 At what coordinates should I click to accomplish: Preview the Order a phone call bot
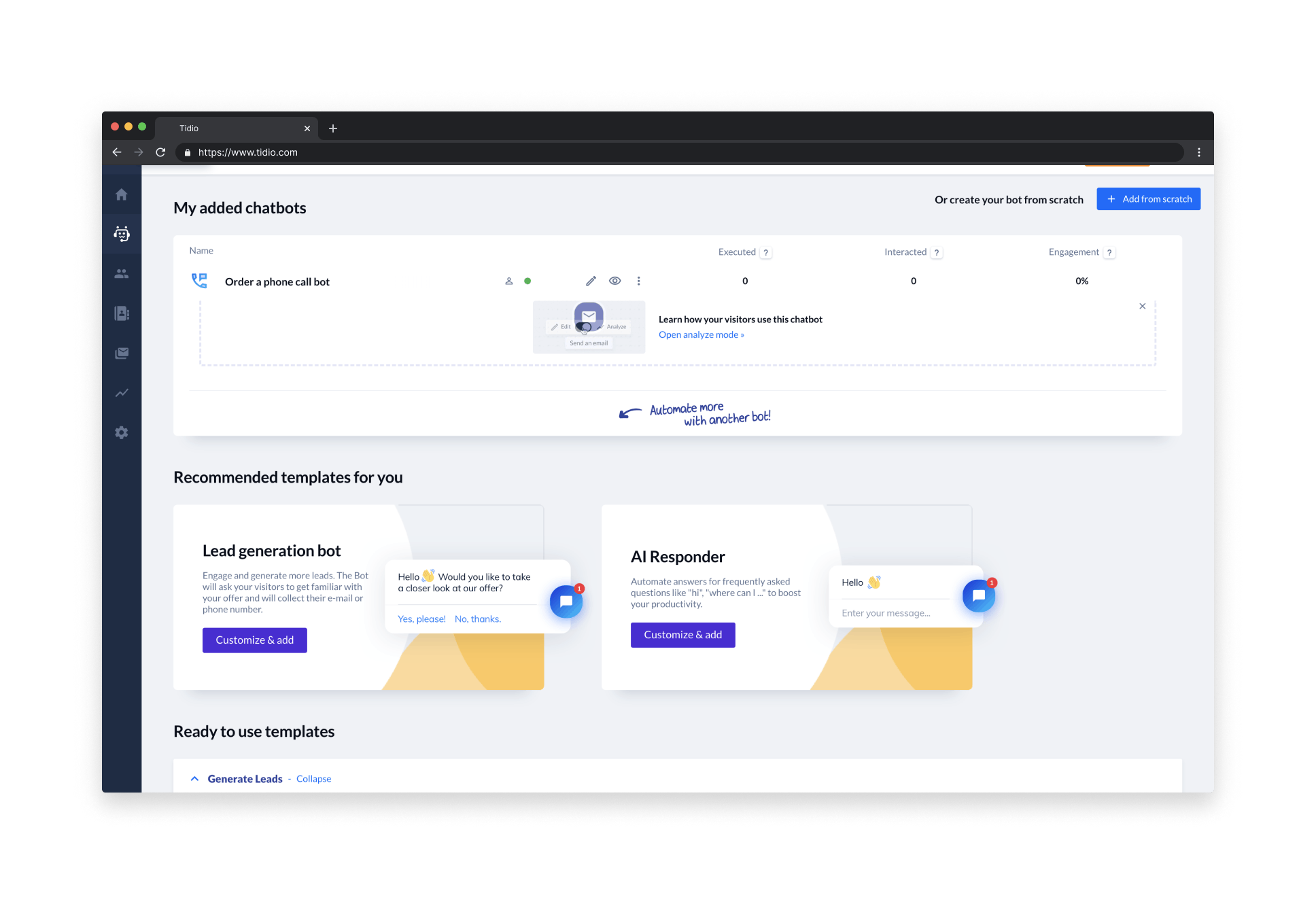pyautogui.click(x=614, y=281)
